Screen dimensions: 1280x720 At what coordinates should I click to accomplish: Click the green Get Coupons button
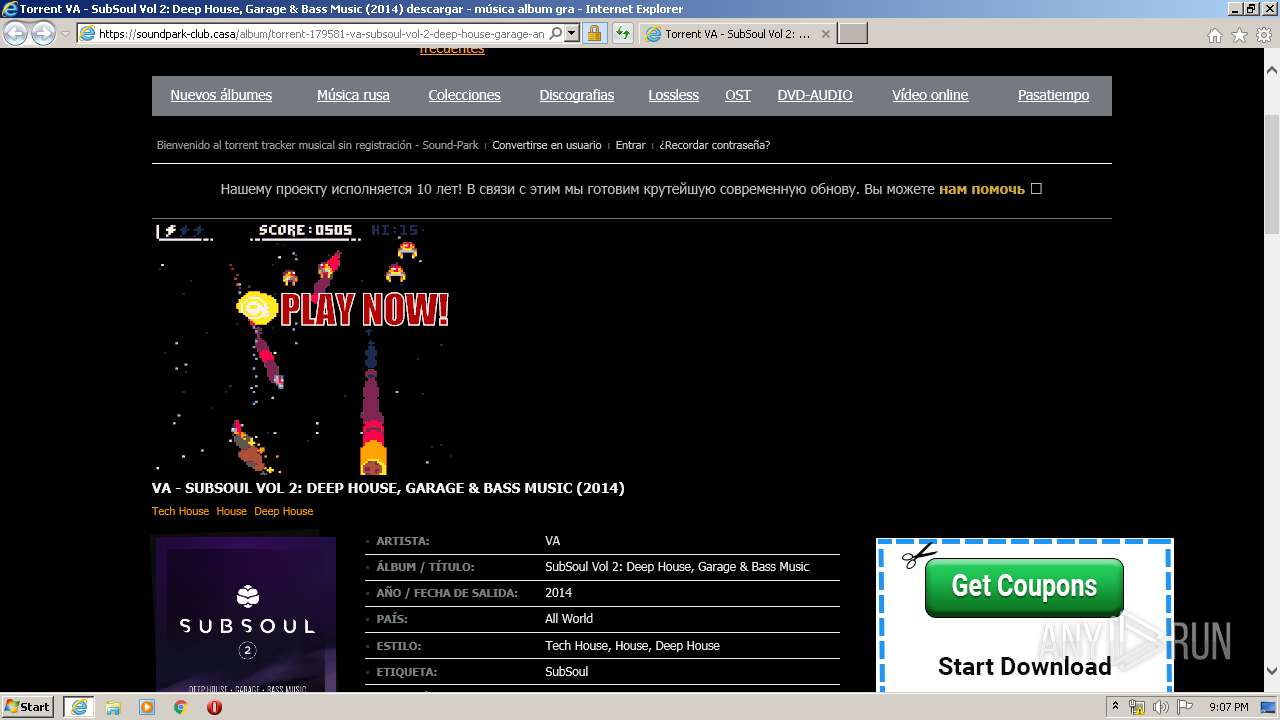[1024, 587]
